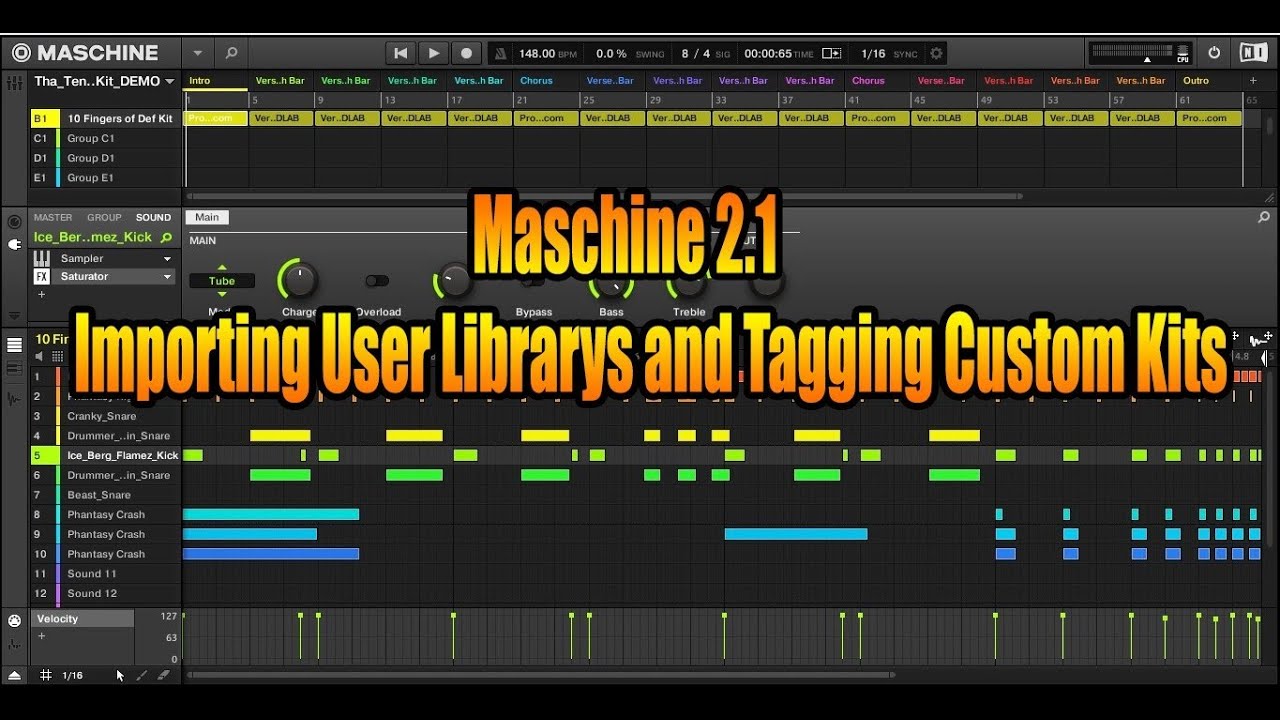Select the Beast_Snare sound row
The height and width of the screenshot is (720, 1280).
(106, 495)
